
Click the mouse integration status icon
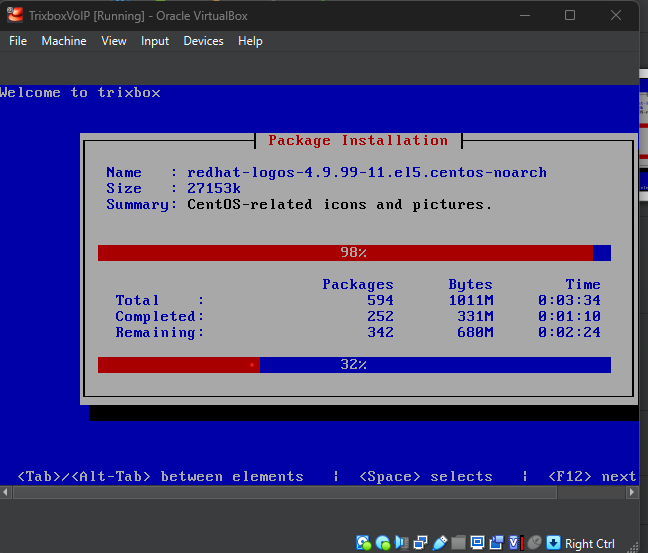tap(534, 542)
